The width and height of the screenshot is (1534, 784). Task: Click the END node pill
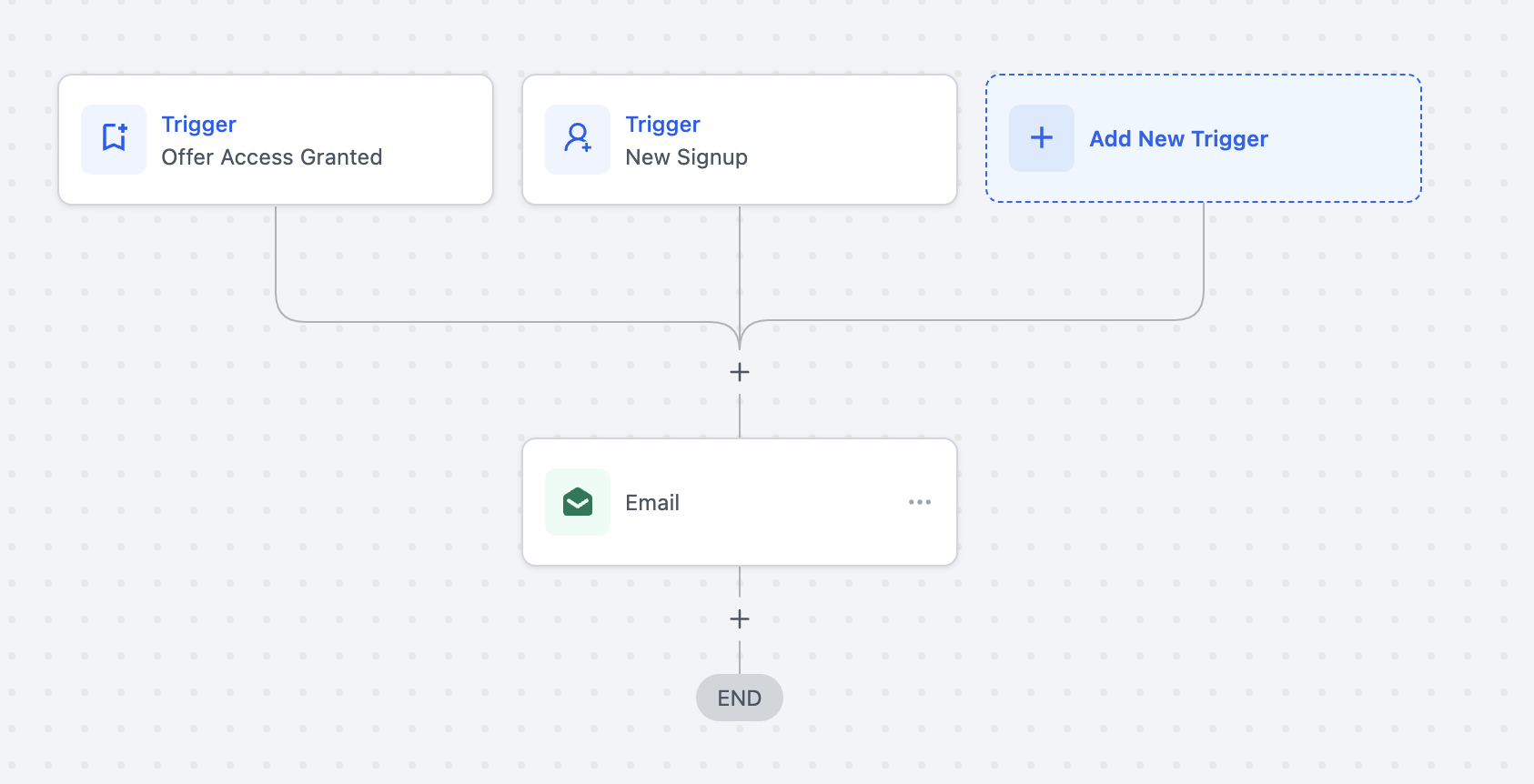[740, 698]
